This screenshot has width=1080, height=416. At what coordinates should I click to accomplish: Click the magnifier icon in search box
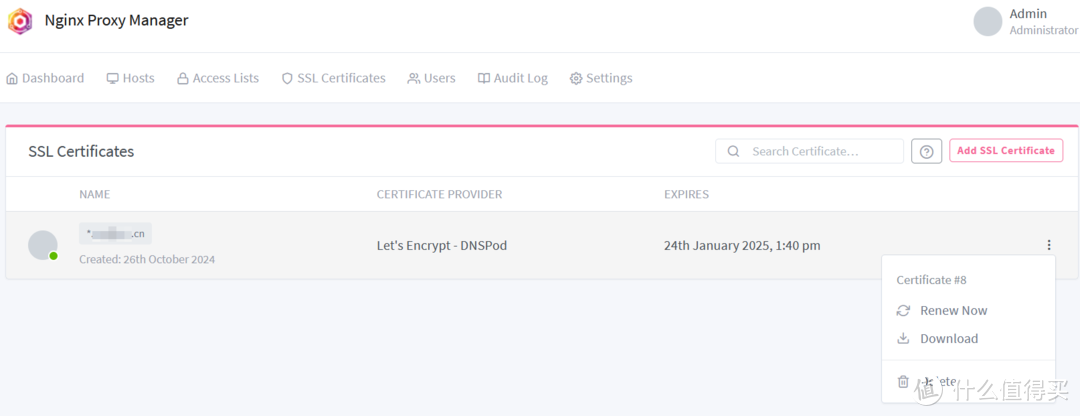point(734,151)
